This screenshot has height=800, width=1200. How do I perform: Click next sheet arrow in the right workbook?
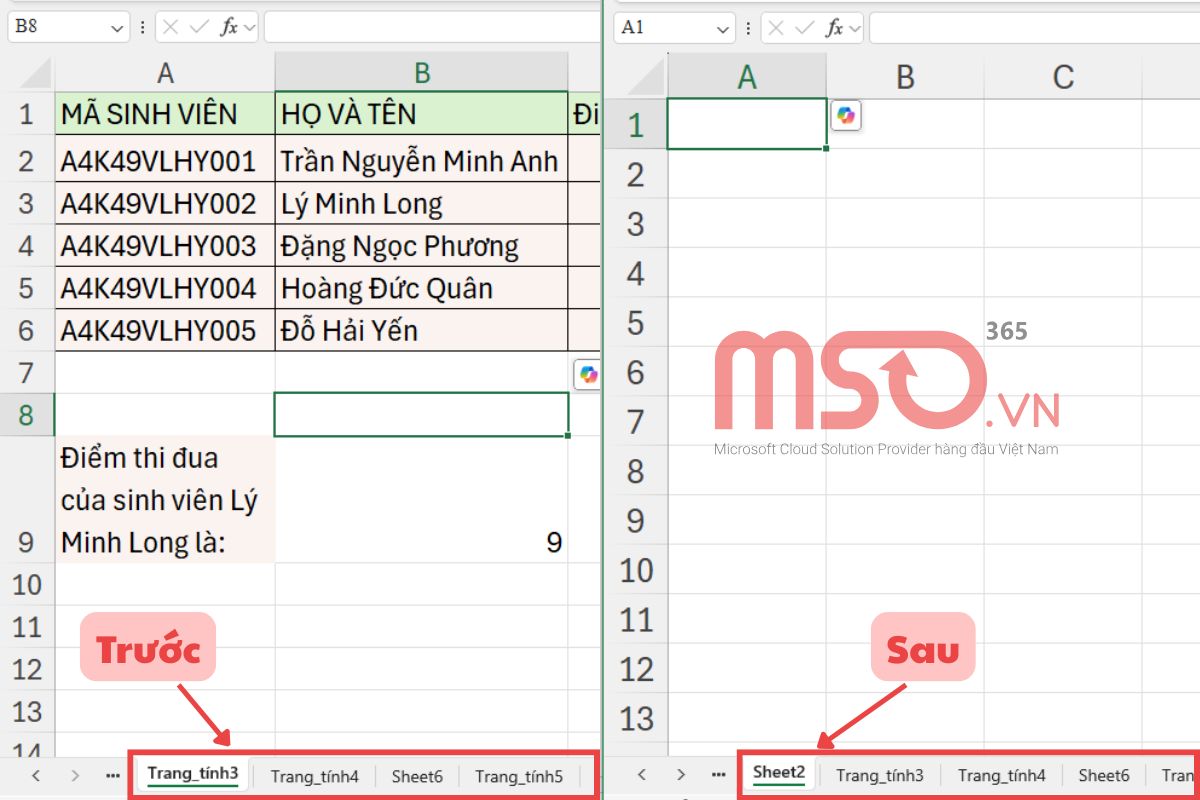(680, 775)
